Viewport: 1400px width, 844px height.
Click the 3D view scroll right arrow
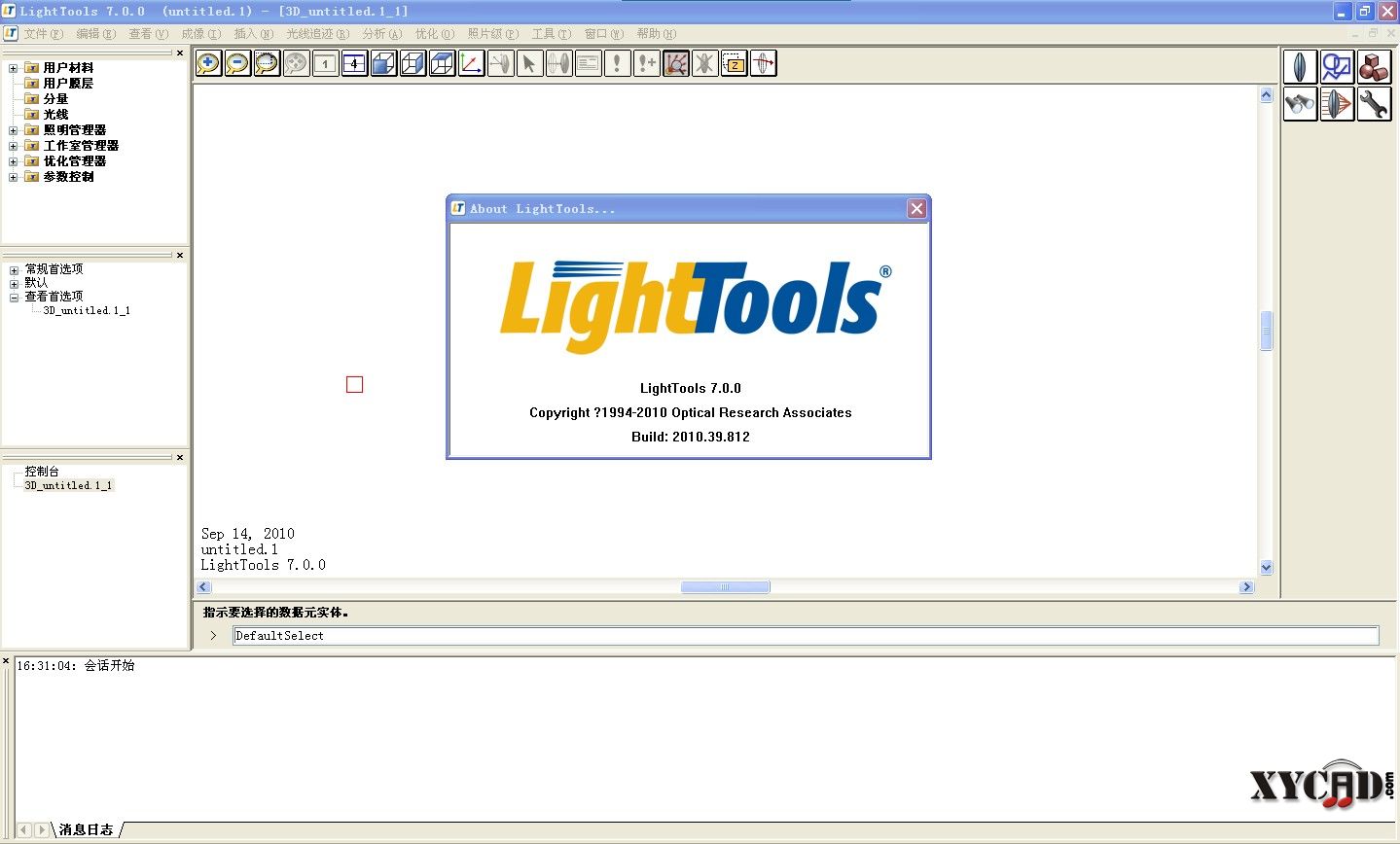[x=1246, y=587]
